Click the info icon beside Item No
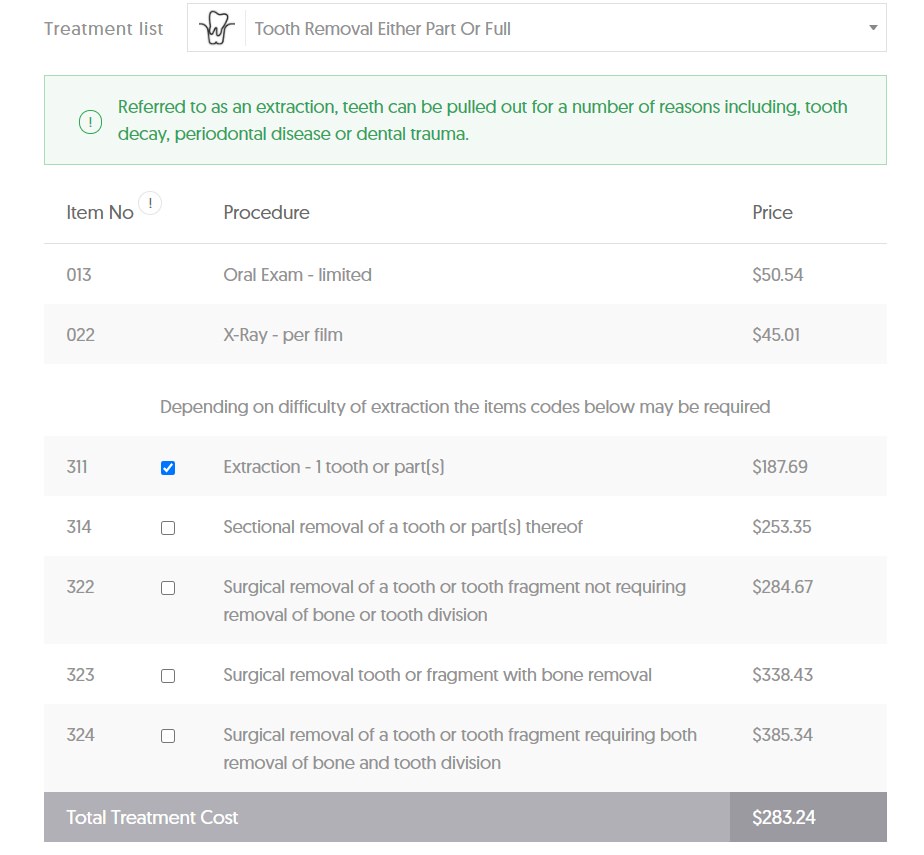The height and width of the screenshot is (855, 924). click(150, 204)
